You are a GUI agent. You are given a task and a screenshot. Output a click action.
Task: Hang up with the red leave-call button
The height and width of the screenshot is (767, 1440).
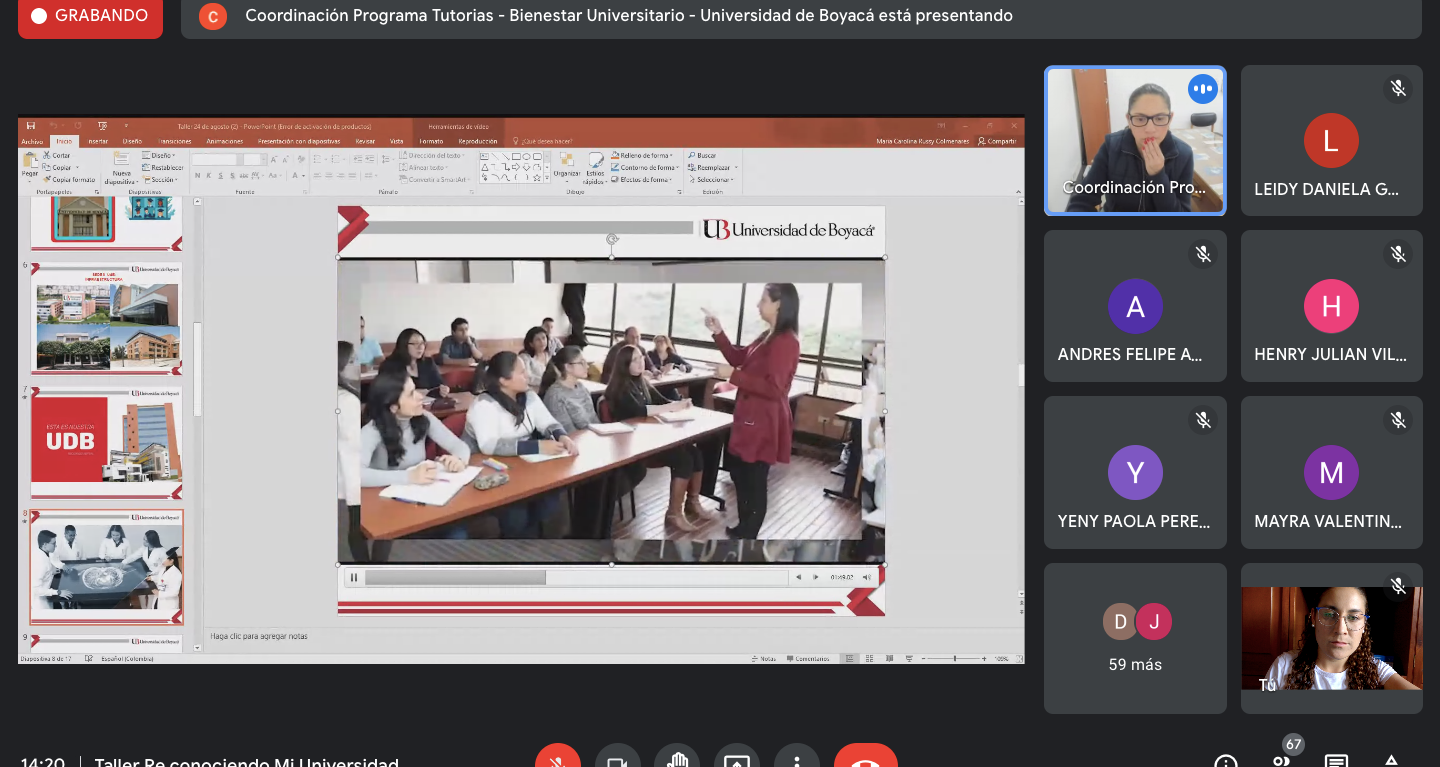(865, 758)
